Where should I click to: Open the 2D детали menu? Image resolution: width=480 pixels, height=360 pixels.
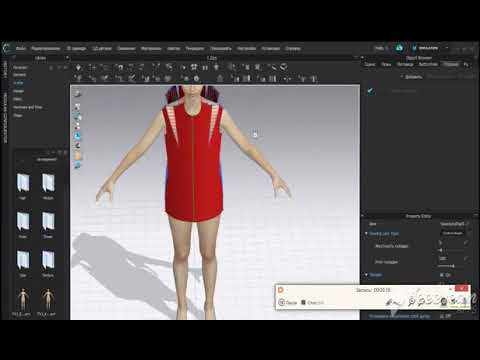102,48
